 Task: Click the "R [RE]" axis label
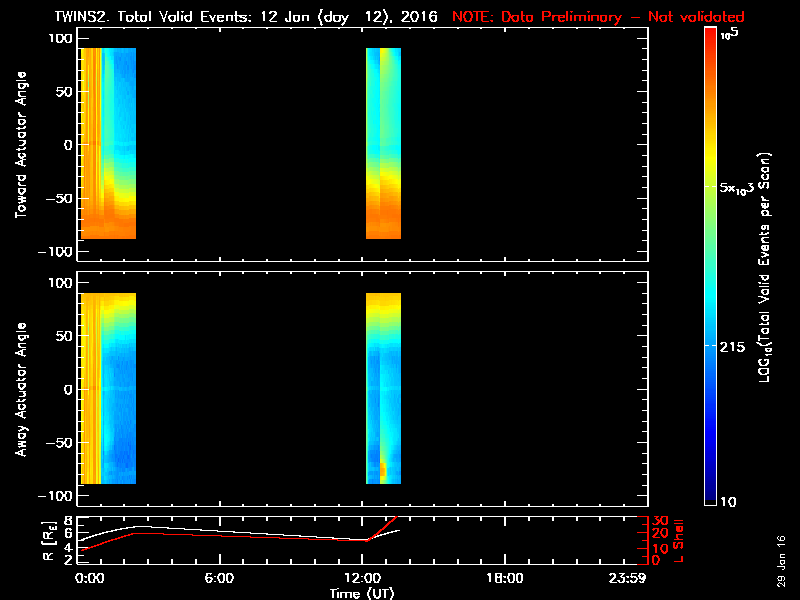click(x=49, y=541)
